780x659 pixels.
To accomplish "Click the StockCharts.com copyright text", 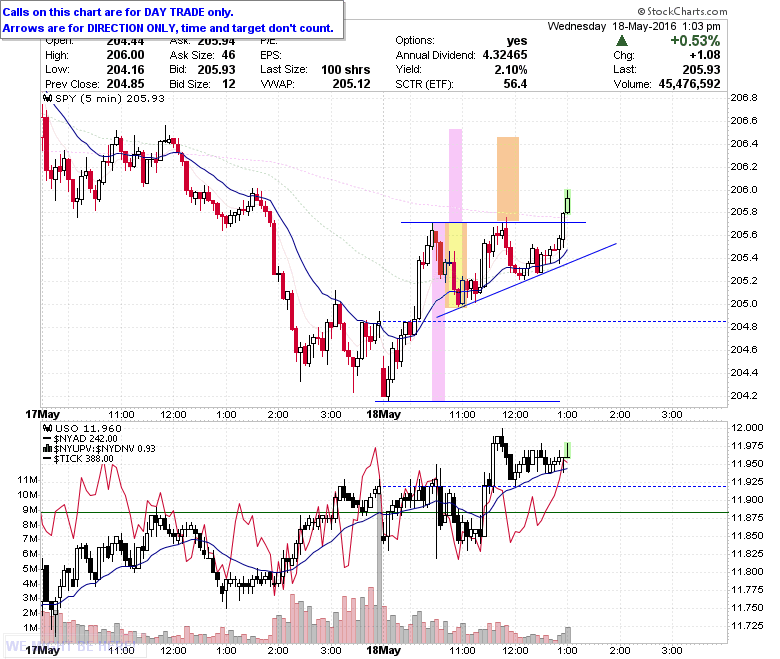I will pyautogui.click(x=682, y=11).
